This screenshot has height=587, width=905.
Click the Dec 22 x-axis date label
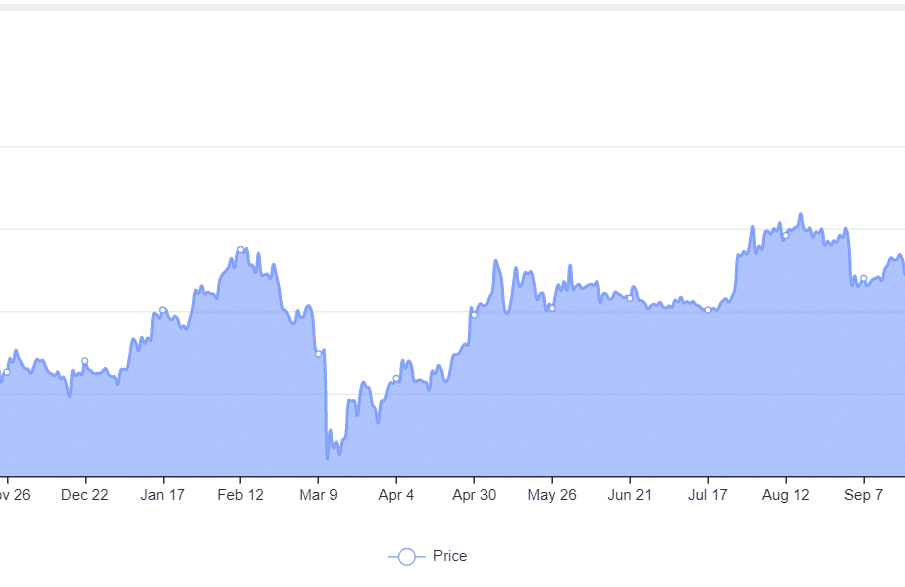[85, 495]
